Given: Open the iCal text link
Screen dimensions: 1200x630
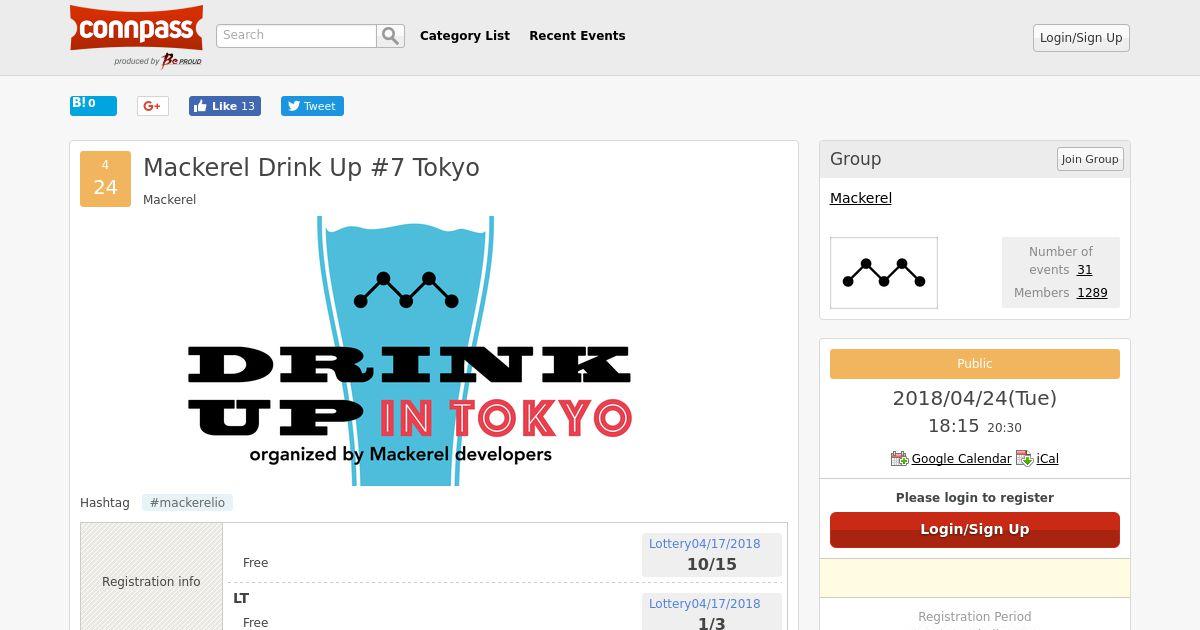Looking at the screenshot, I should click(1048, 459).
